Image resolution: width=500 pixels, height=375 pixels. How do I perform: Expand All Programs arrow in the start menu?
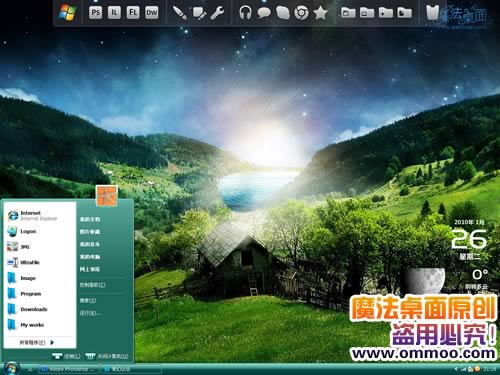52,342
